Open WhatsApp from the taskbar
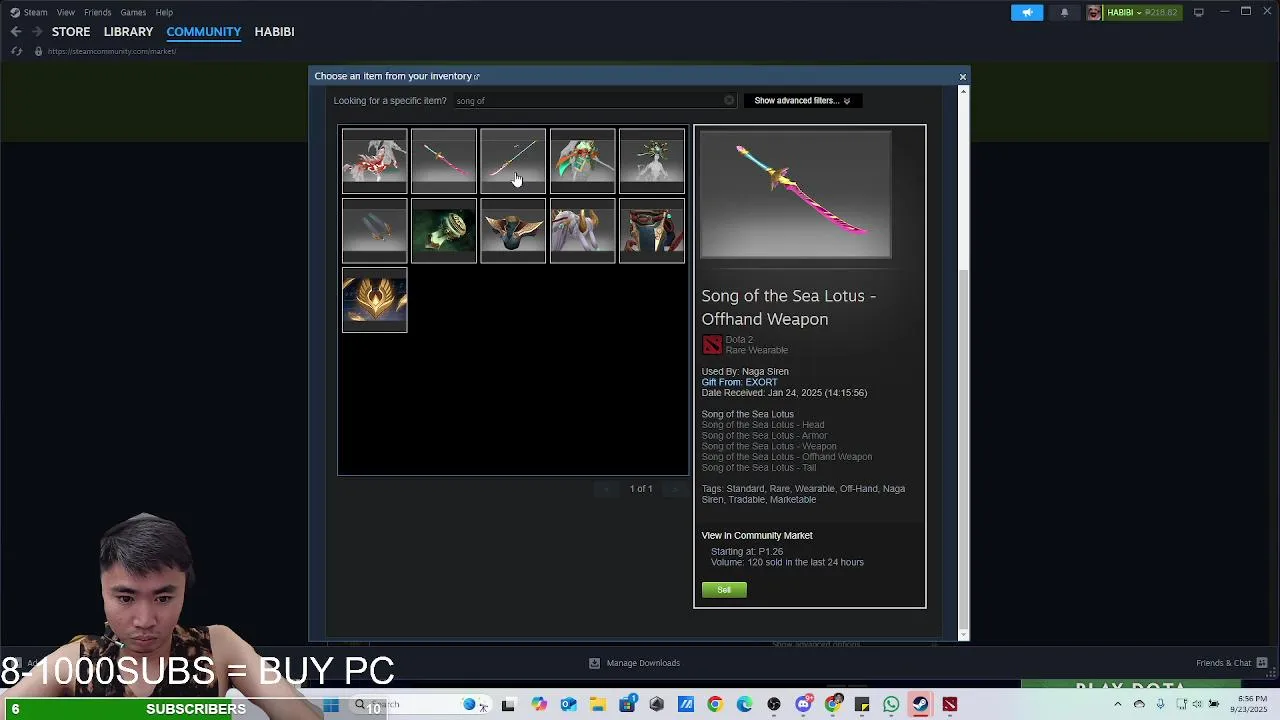The height and width of the screenshot is (720, 1280). pos(891,705)
